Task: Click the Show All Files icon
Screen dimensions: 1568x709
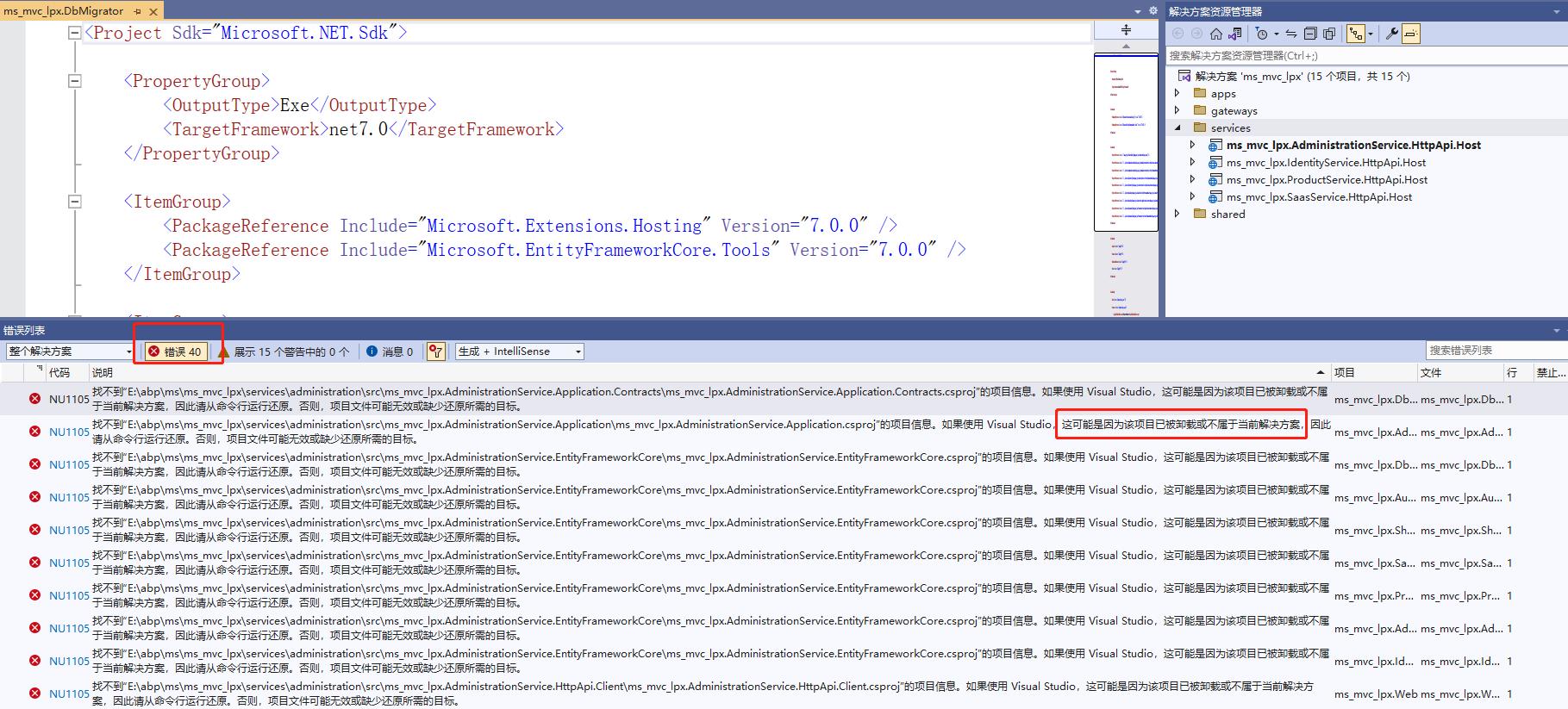Action: (x=1328, y=34)
